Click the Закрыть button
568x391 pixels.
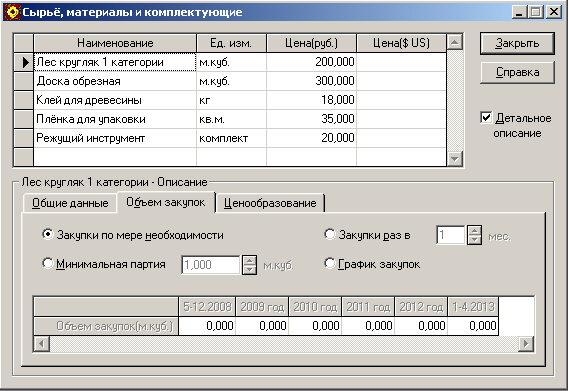517,43
